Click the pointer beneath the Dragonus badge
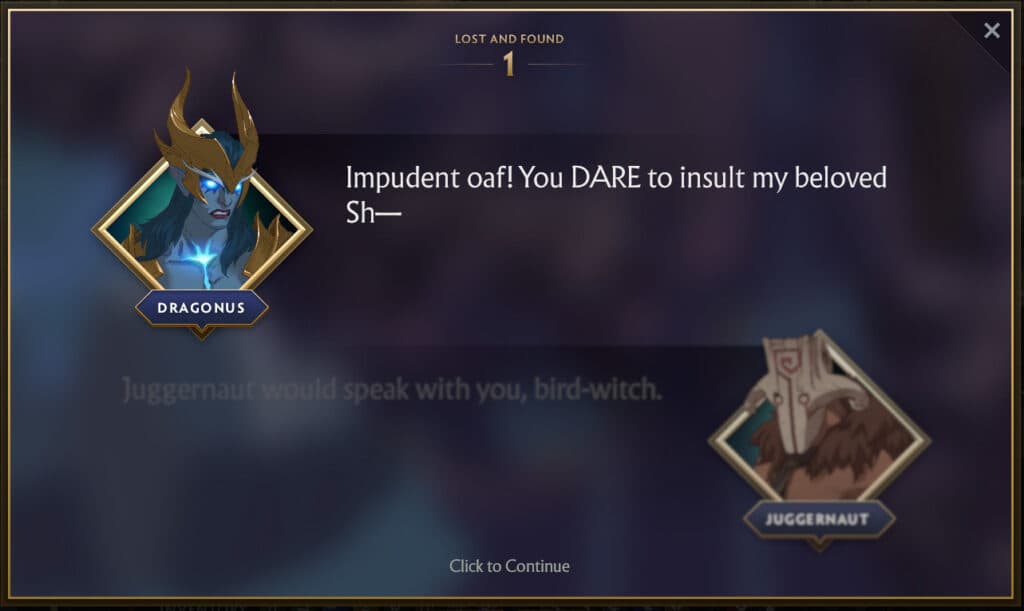 201,332
